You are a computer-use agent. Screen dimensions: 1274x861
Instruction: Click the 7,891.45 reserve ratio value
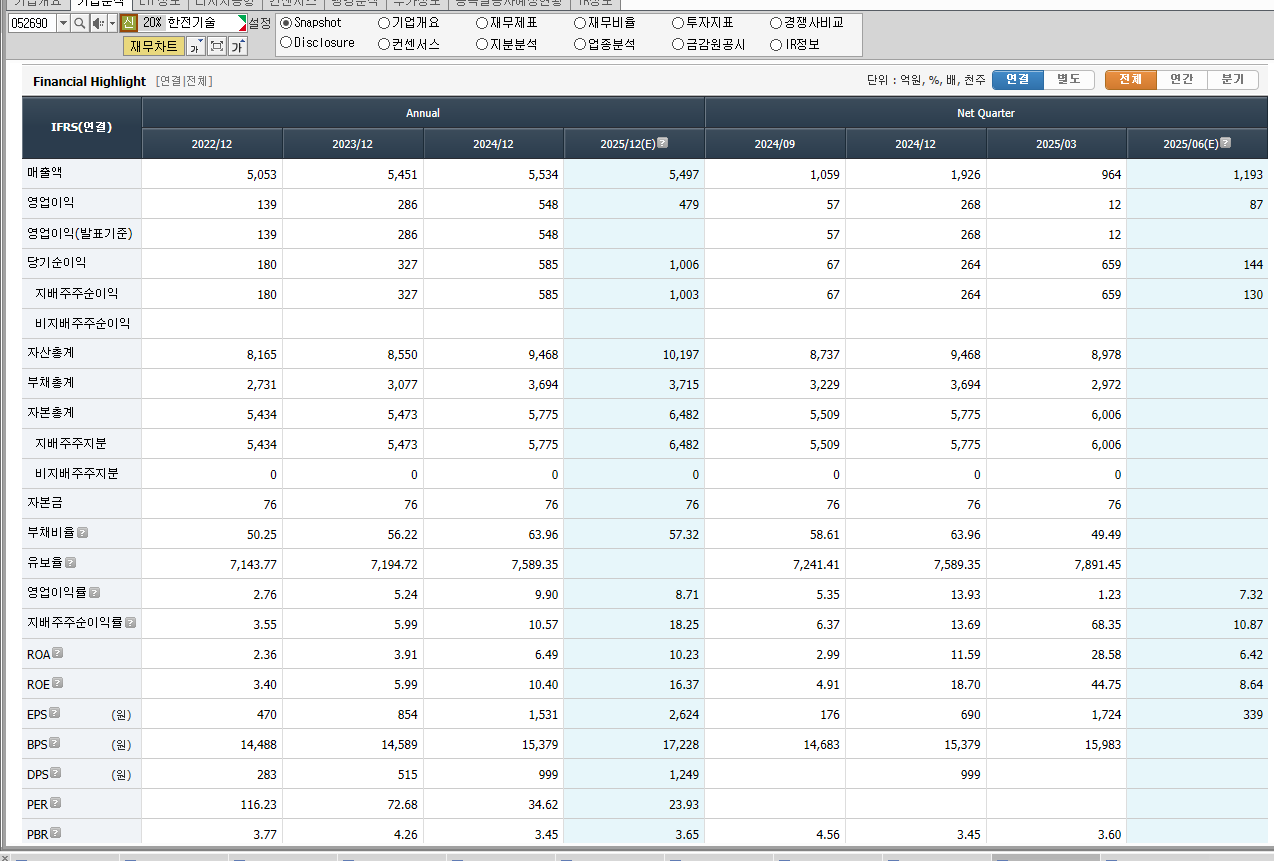click(1098, 565)
